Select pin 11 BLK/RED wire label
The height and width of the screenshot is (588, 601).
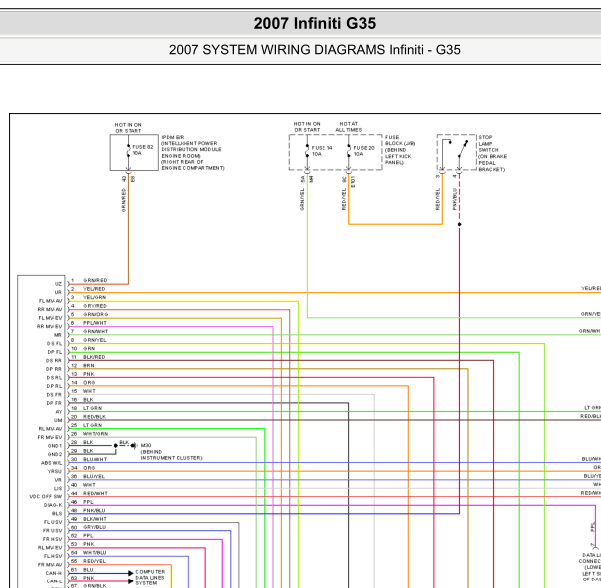coord(94,357)
